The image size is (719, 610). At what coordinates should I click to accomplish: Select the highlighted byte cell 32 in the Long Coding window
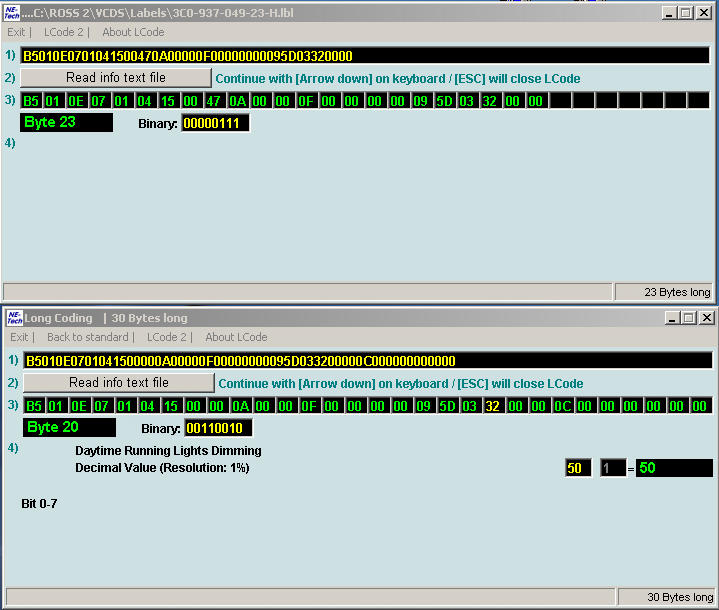[x=492, y=406]
